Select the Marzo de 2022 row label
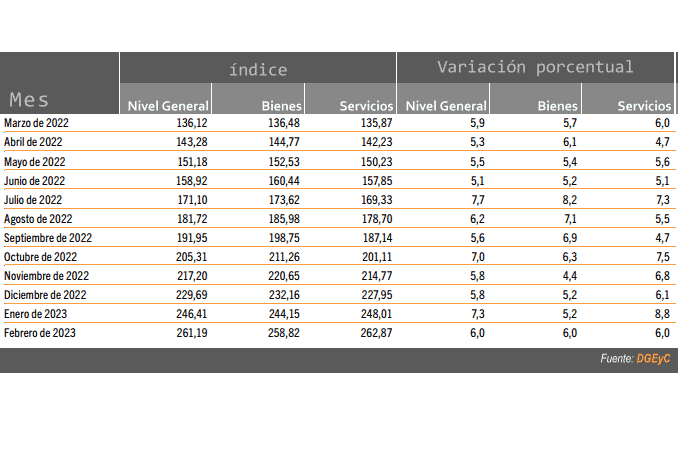This screenshot has height=452, width=678. click(36, 123)
